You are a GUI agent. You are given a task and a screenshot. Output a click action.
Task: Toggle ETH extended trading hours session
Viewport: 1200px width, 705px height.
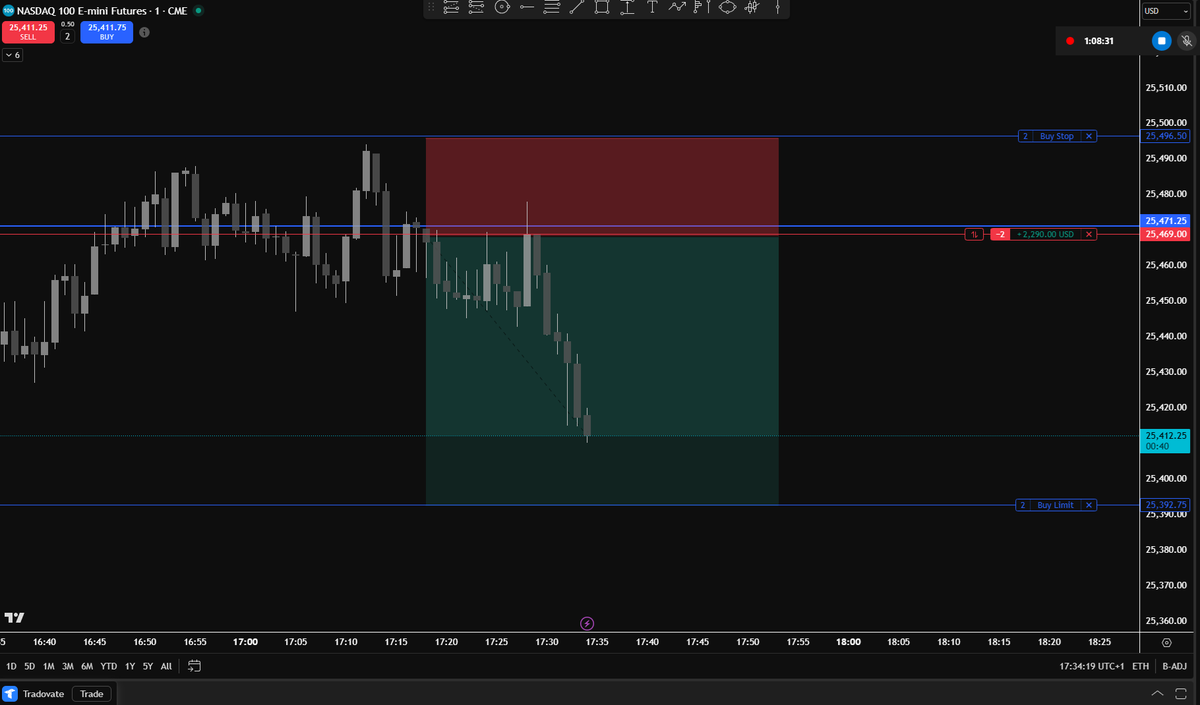1140,666
